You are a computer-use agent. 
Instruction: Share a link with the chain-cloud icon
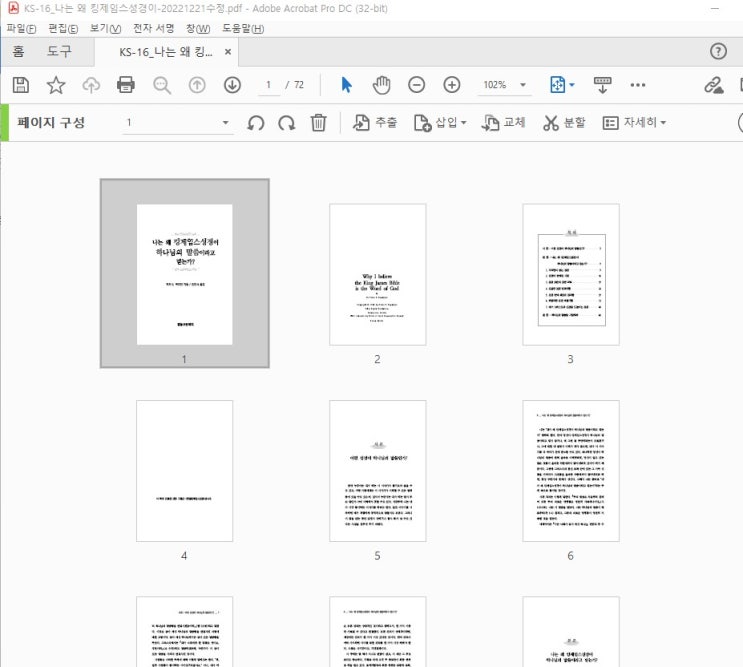(x=714, y=85)
